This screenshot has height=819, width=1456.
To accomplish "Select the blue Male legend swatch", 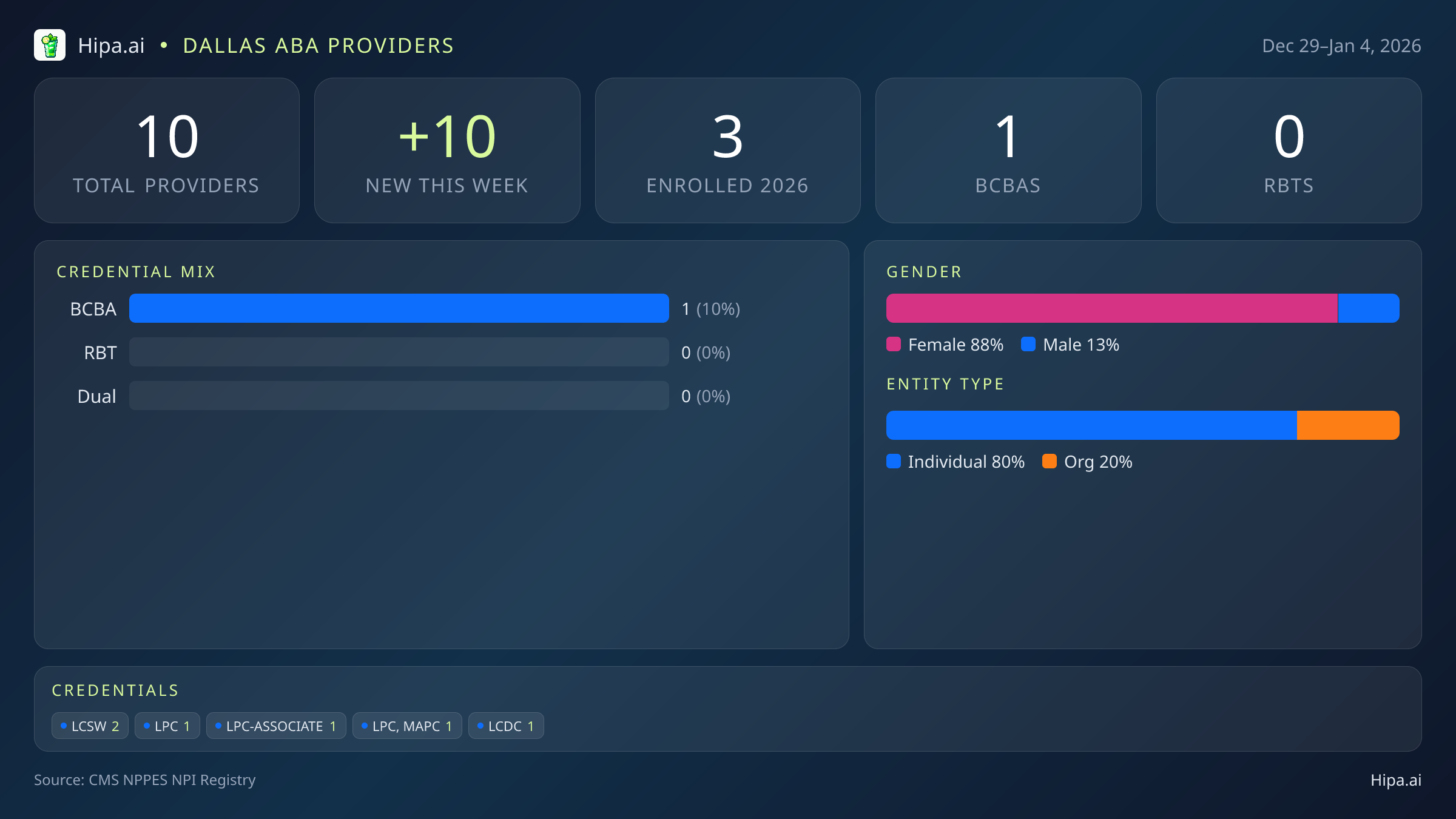I will 1030,345.
